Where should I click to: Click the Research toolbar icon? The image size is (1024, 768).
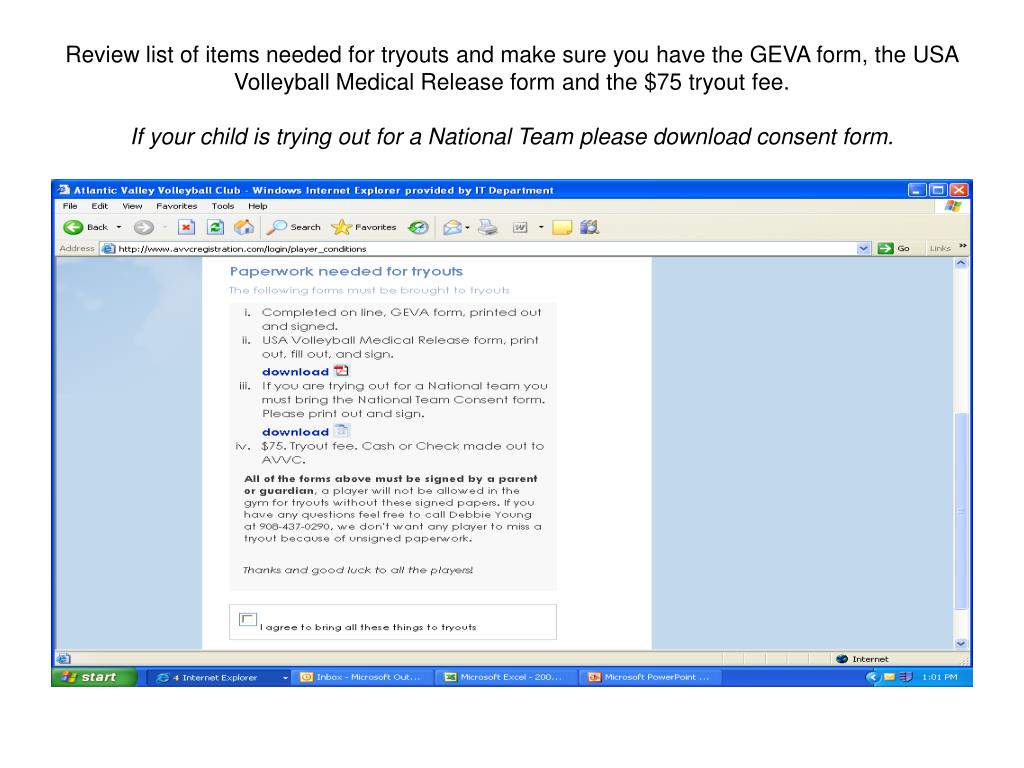tap(589, 227)
